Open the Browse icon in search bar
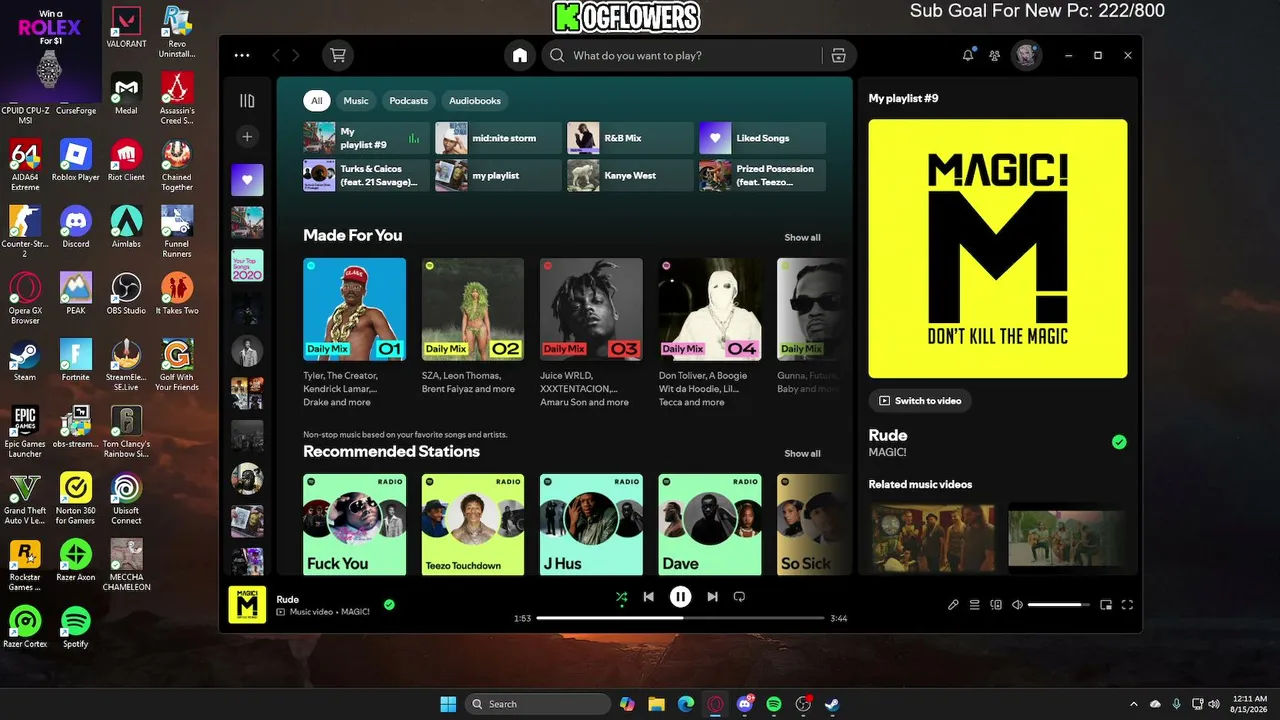Viewport: 1280px width, 720px height. [838, 56]
